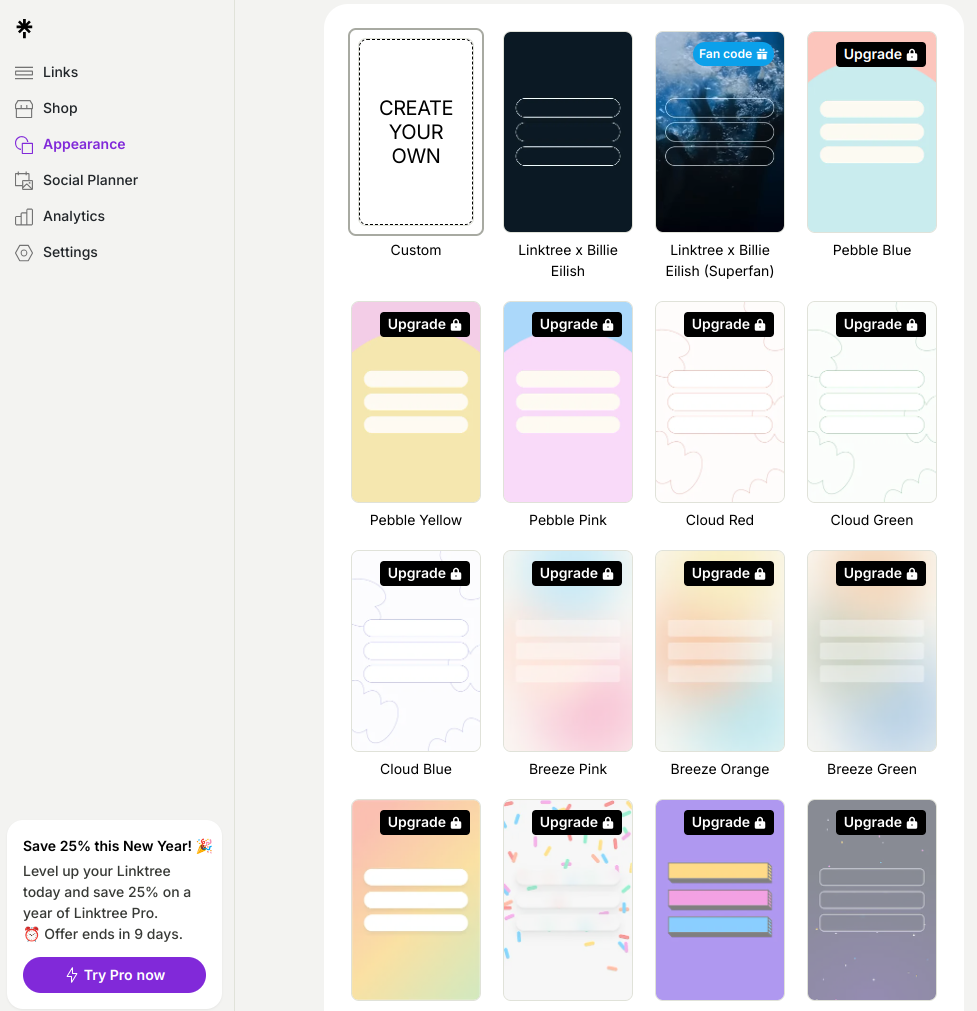Click the Shop storefront icon
The width and height of the screenshot is (977, 1011).
click(x=24, y=108)
